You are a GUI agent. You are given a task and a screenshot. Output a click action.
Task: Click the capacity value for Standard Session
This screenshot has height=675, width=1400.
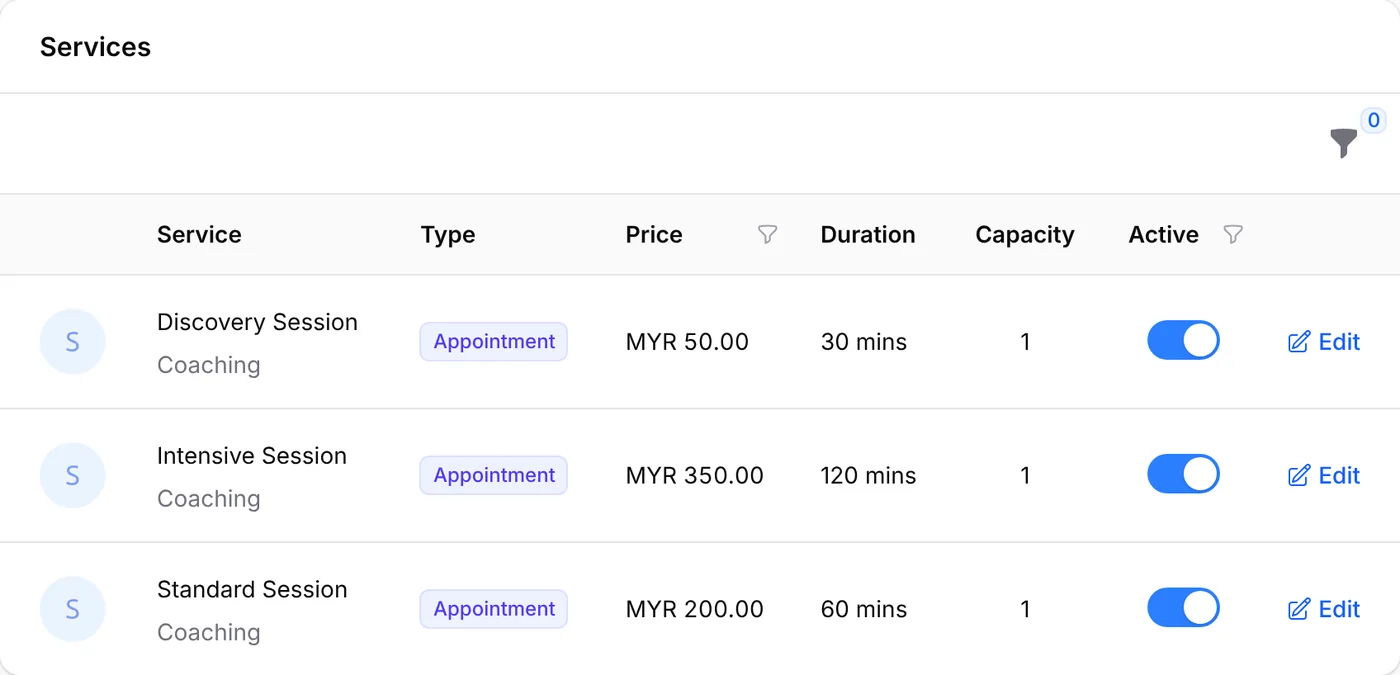pos(1025,609)
